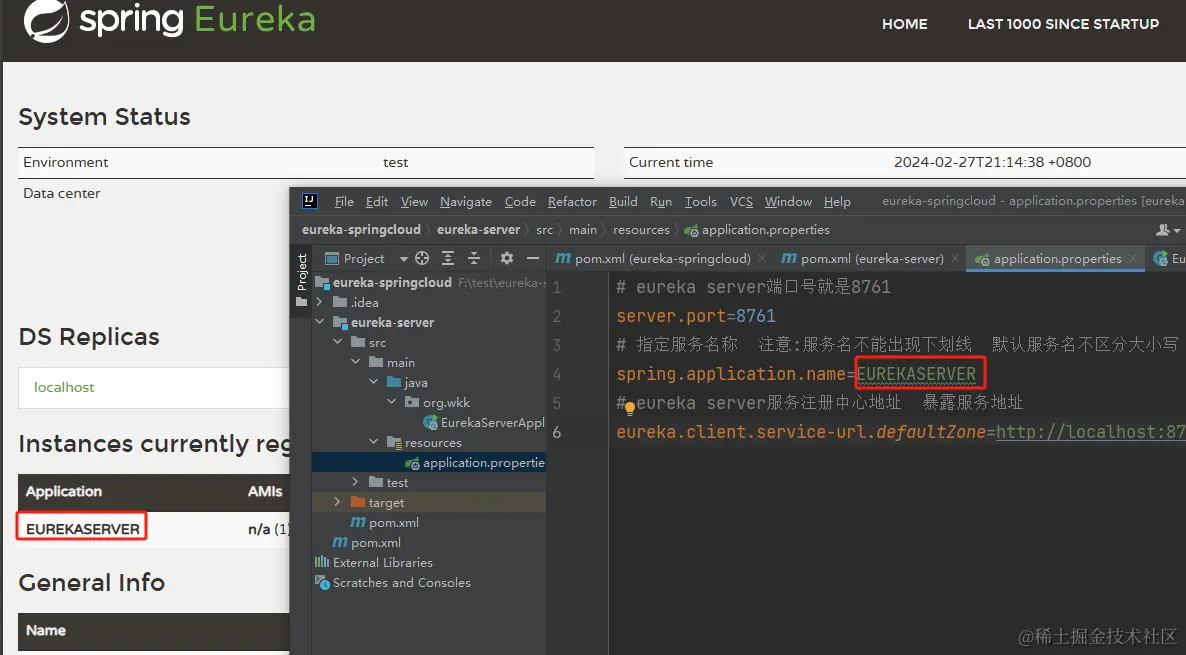Collapse the main folder
This screenshot has width=1186, height=655.
[x=355, y=362]
